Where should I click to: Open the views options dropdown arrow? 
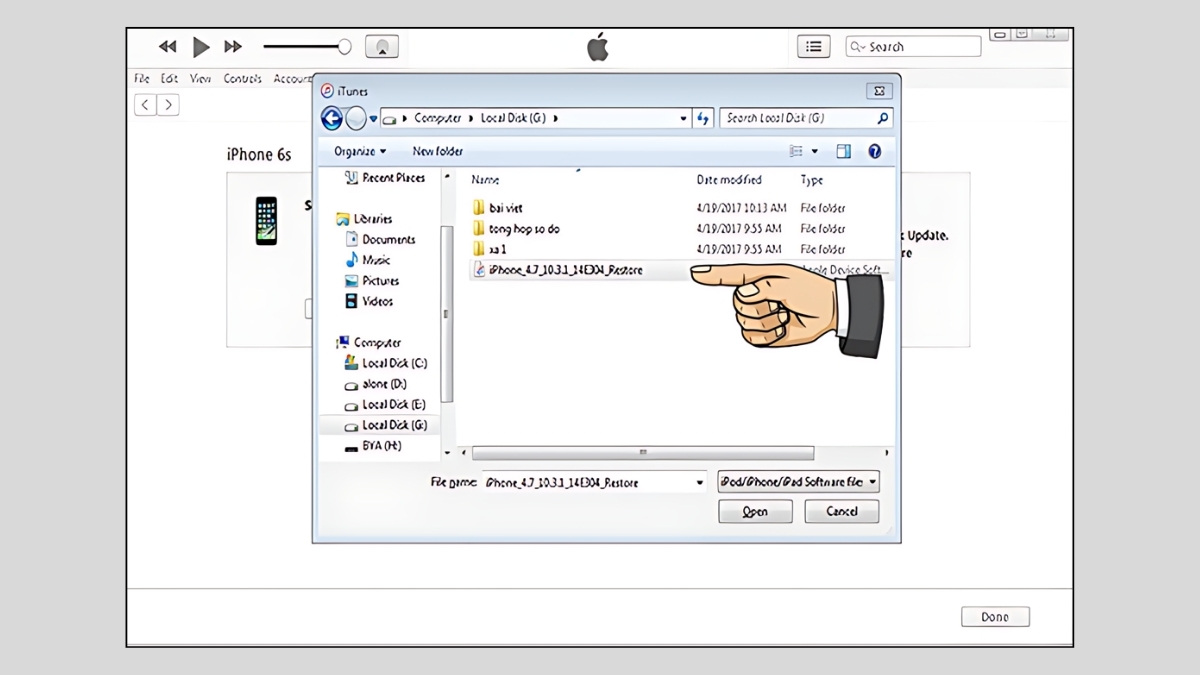click(815, 151)
